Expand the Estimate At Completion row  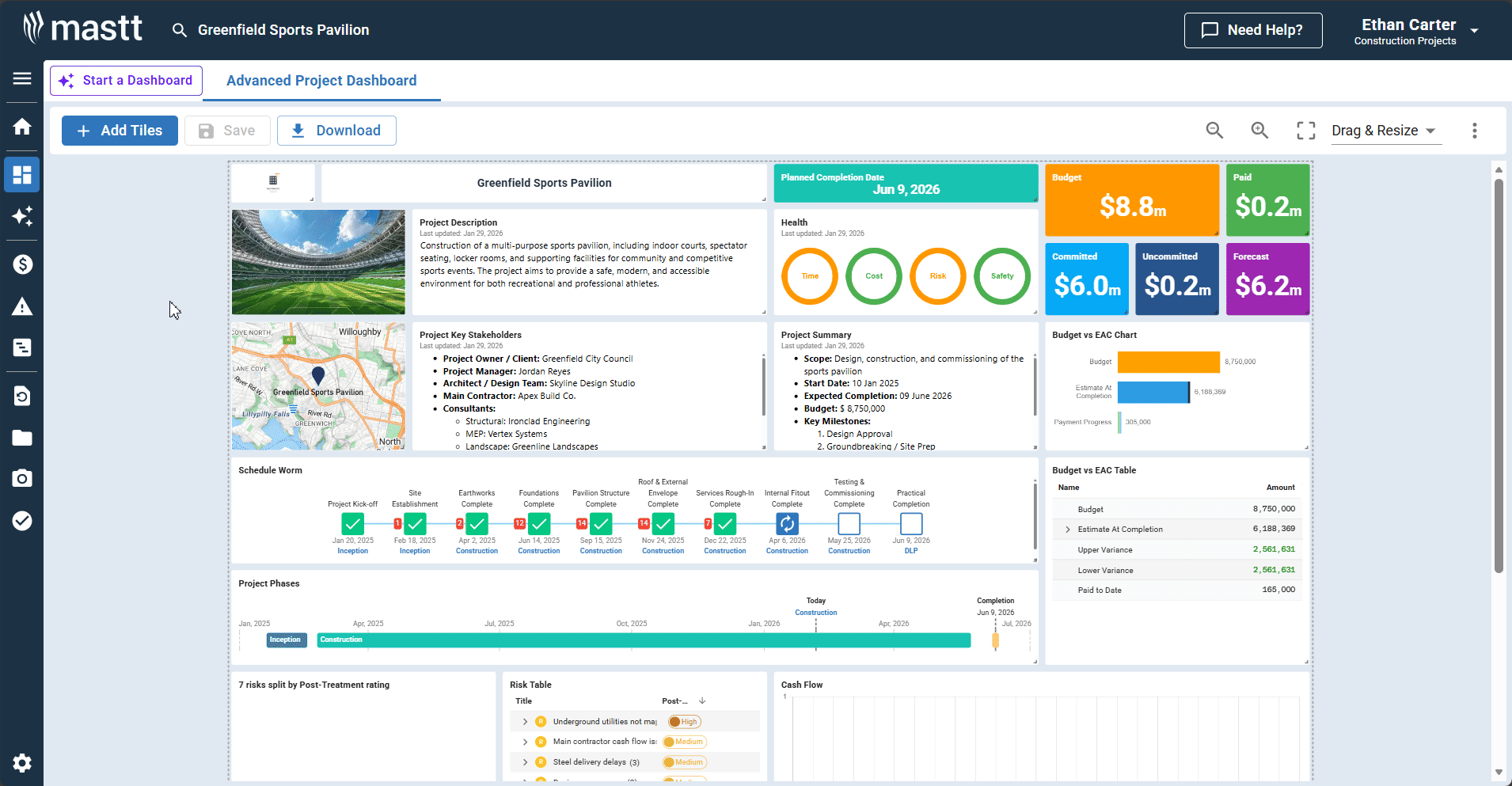1068,530
